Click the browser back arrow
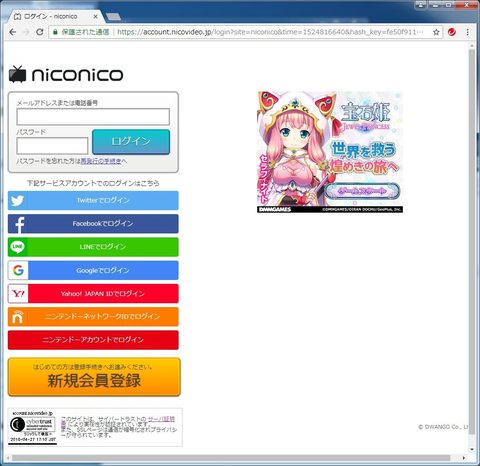Screen dimensions: 480x466 (13, 32)
